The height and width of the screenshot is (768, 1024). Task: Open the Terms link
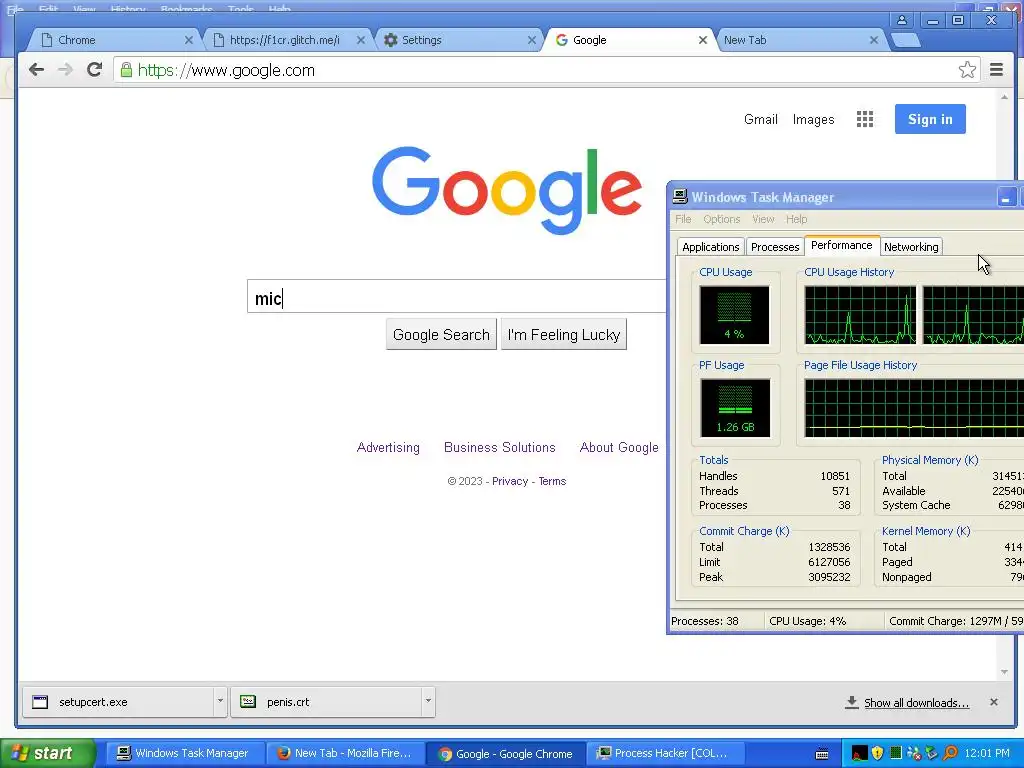[552, 481]
